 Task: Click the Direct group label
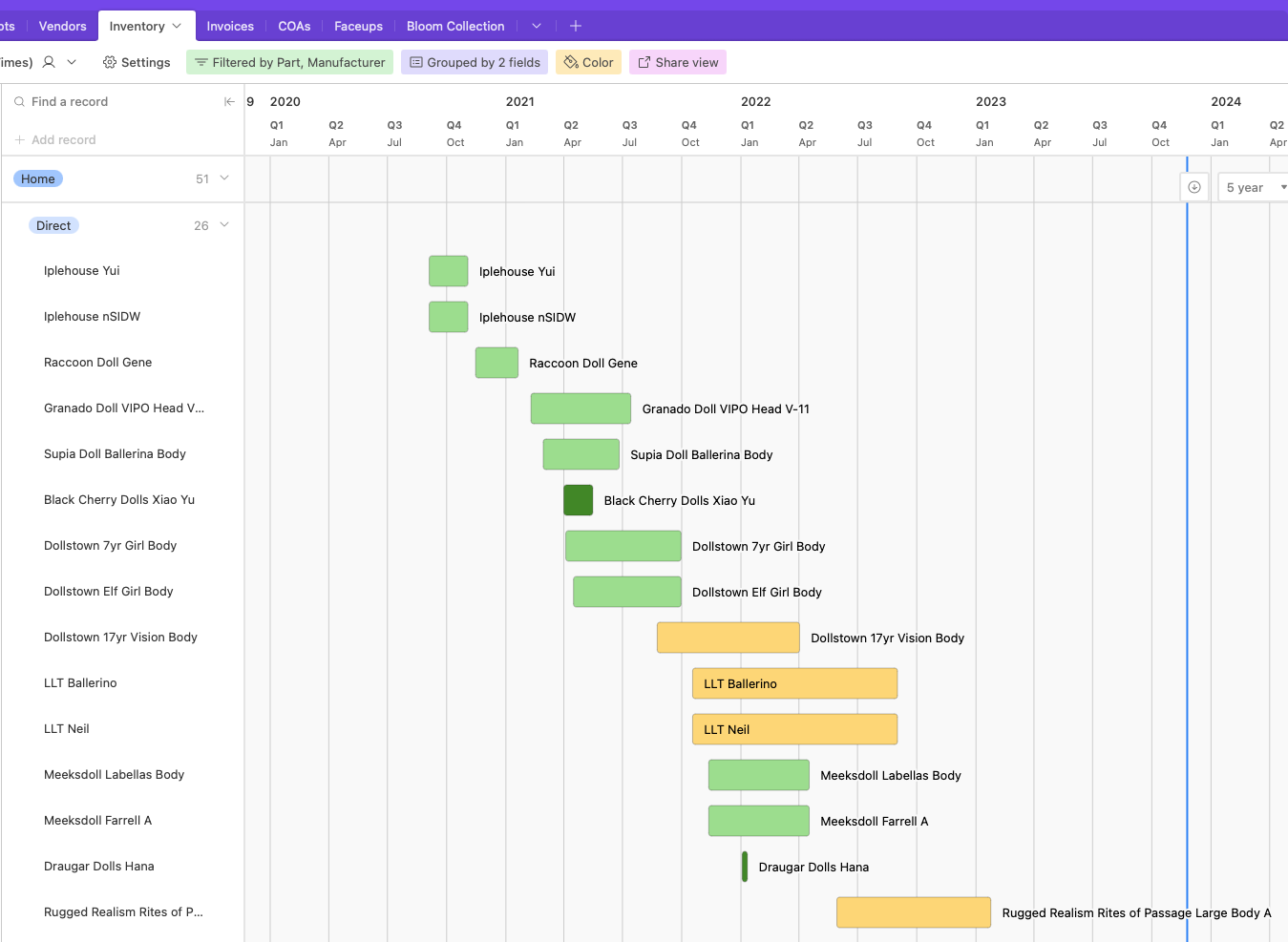53,225
